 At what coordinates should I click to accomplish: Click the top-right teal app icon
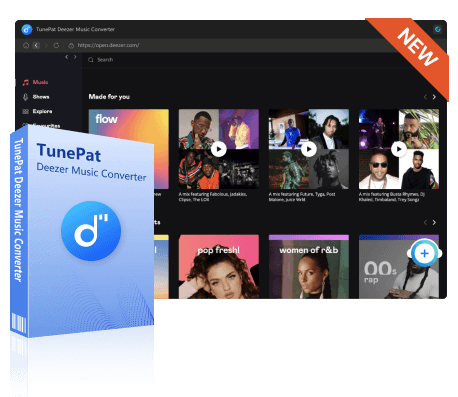coord(438,29)
